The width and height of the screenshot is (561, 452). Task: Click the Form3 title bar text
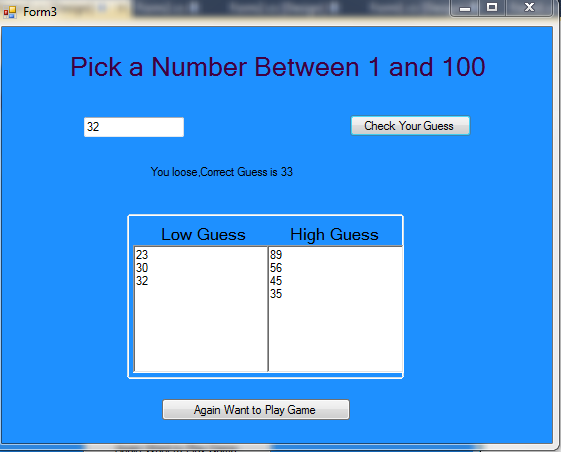40,12
